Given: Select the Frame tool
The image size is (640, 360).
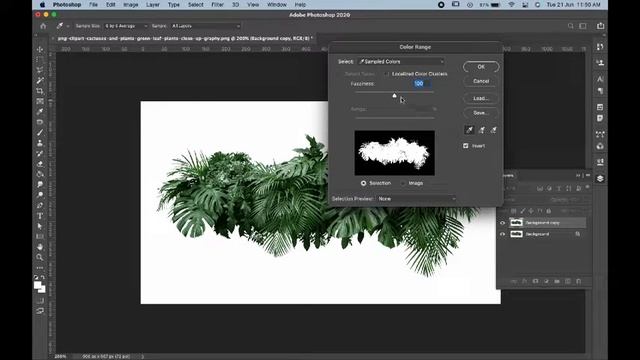Looking at the screenshot, I should point(40,101).
